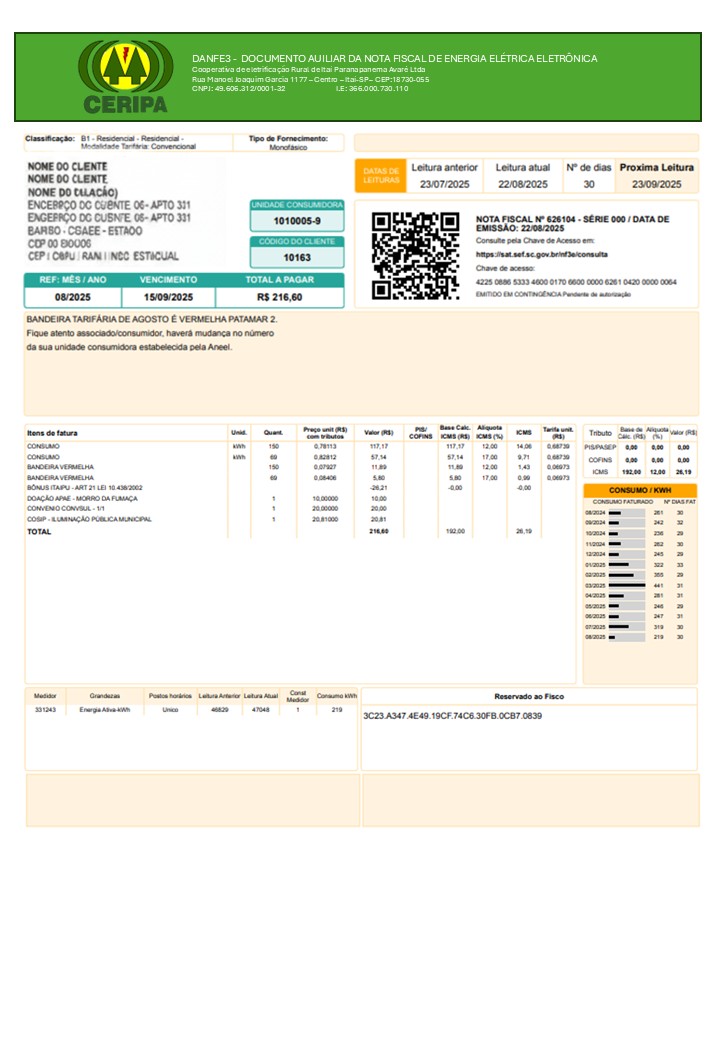Click the Leitura atual date 22/08/2025
This screenshot has height=1040, width=720.
pos(523,184)
